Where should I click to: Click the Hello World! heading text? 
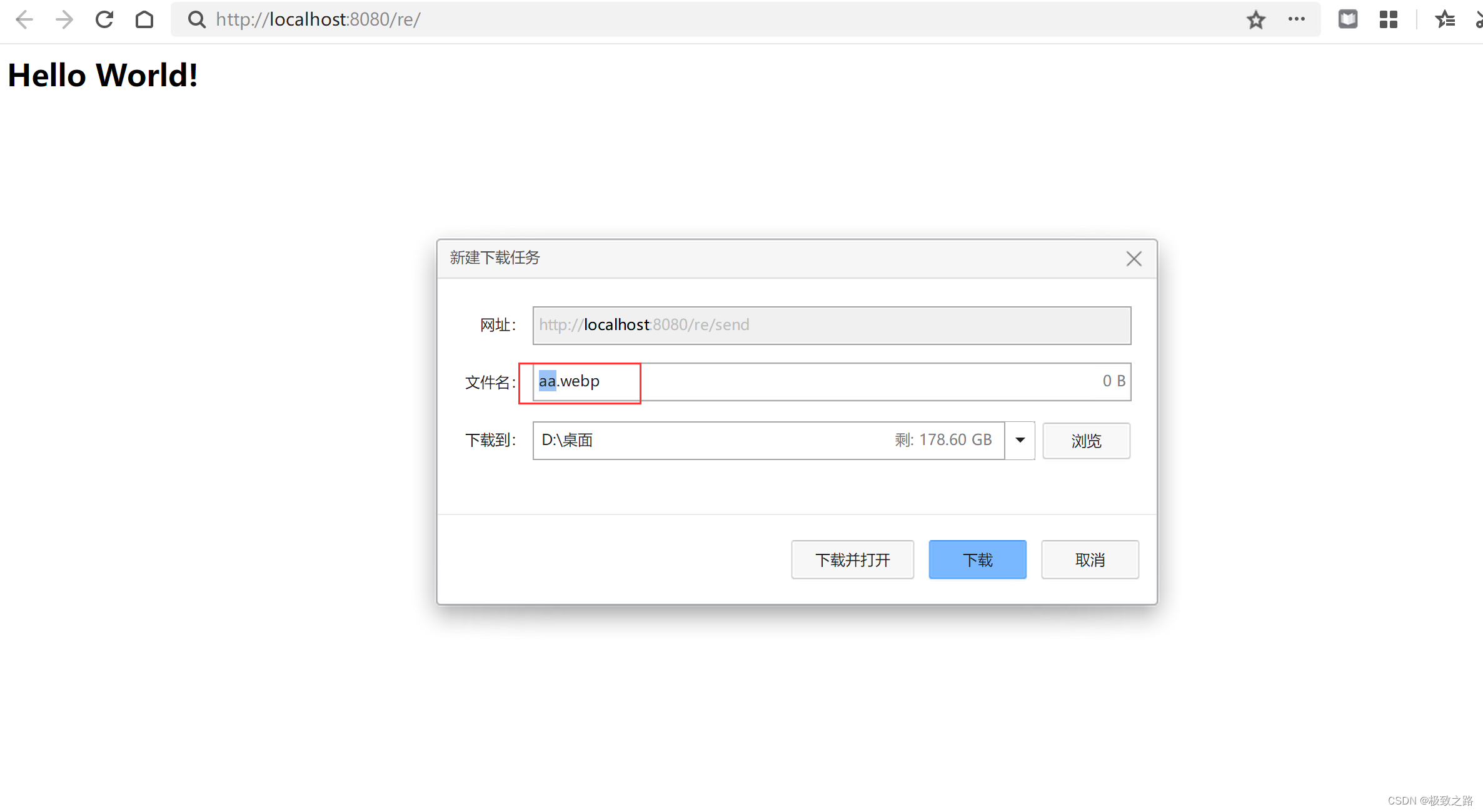103,75
